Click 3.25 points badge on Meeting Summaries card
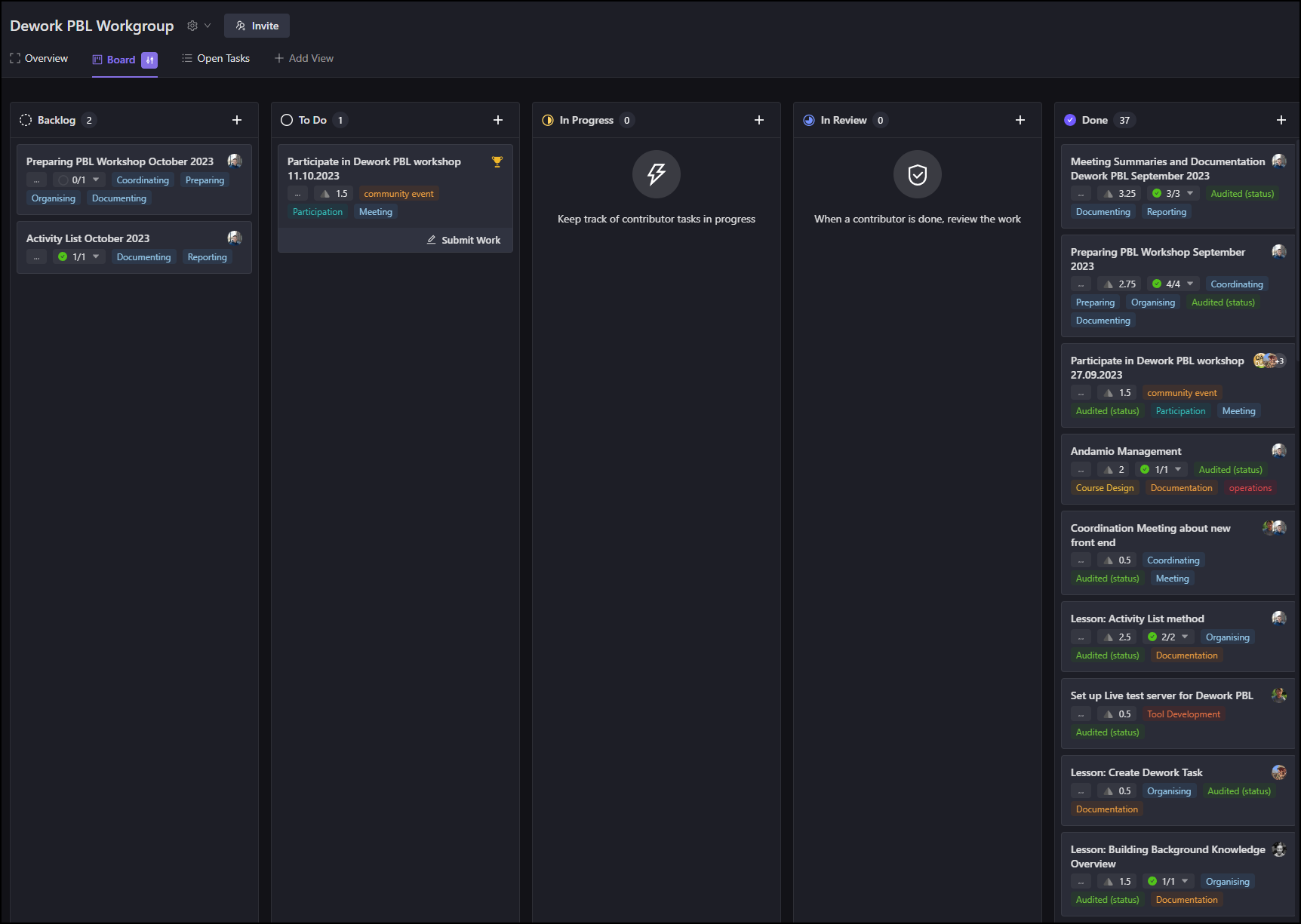Screen dimensions: 1301x924 click(1119, 194)
